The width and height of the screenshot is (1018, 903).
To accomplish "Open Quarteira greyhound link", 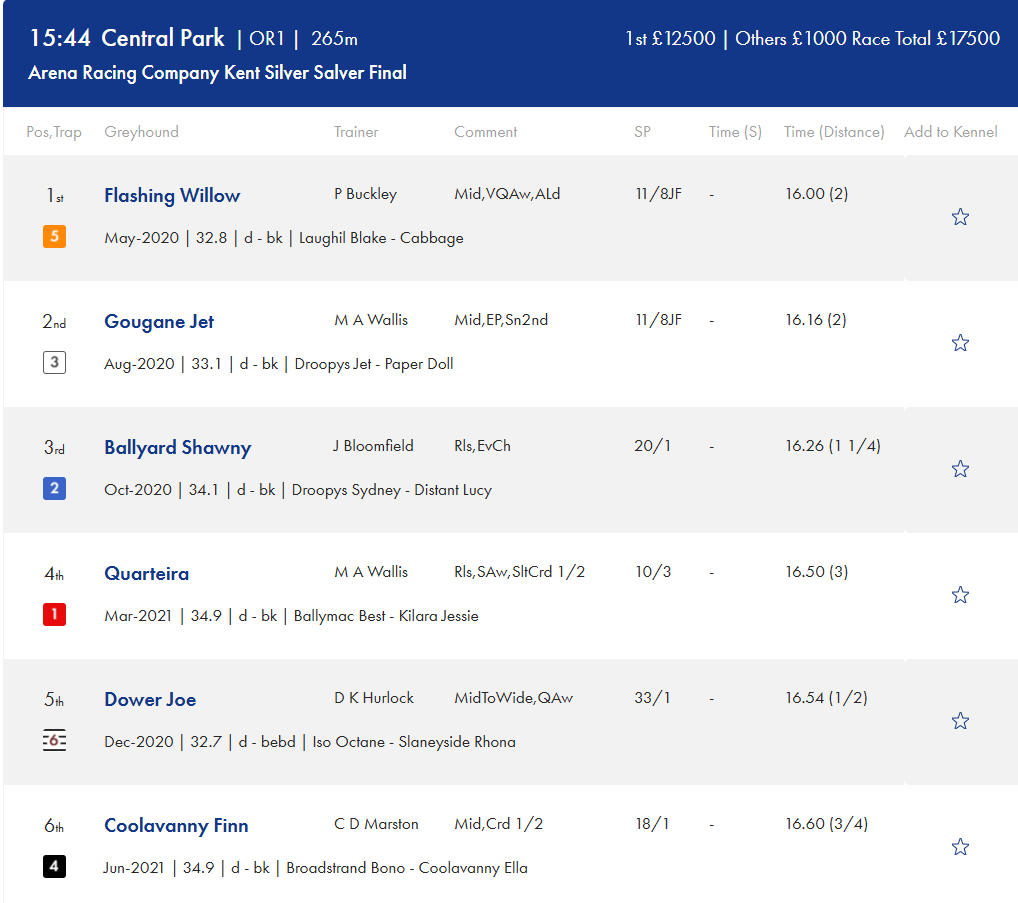I will point(146,573).
